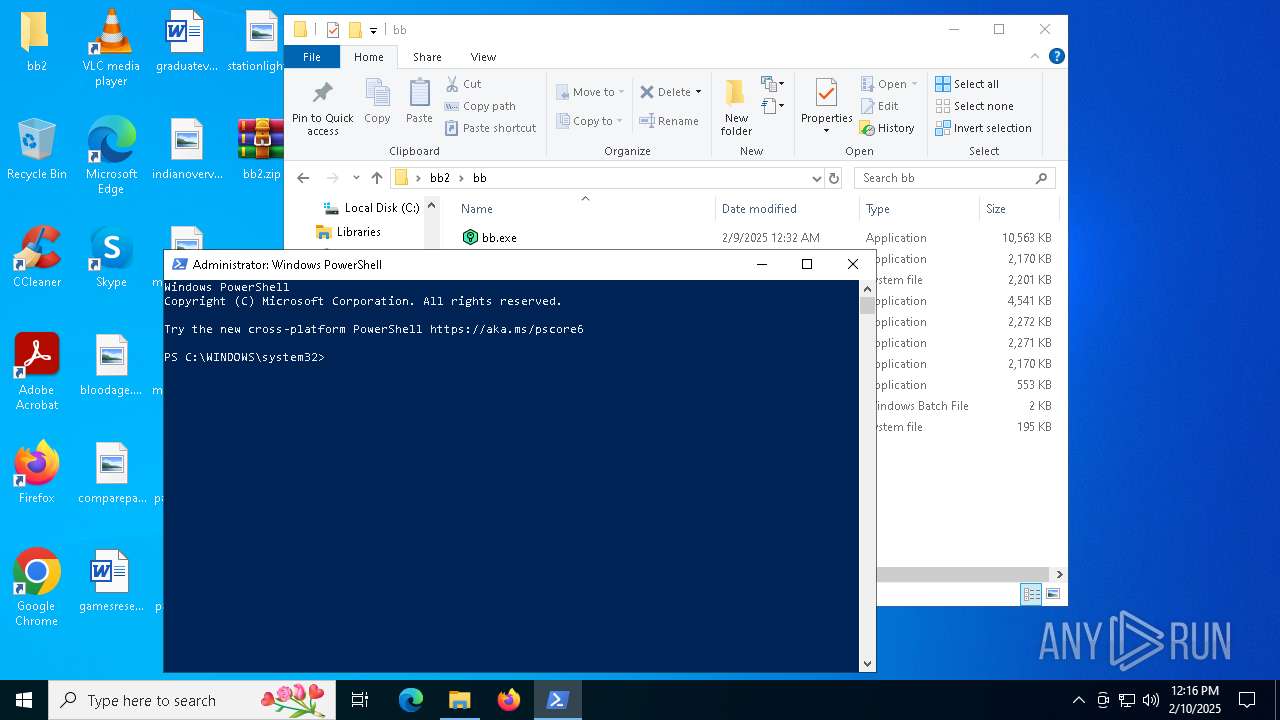Image resolution: width=1280 pixels, height=720 pixels.
Task: Click the PowerShell prompt area
Action: 510,475
